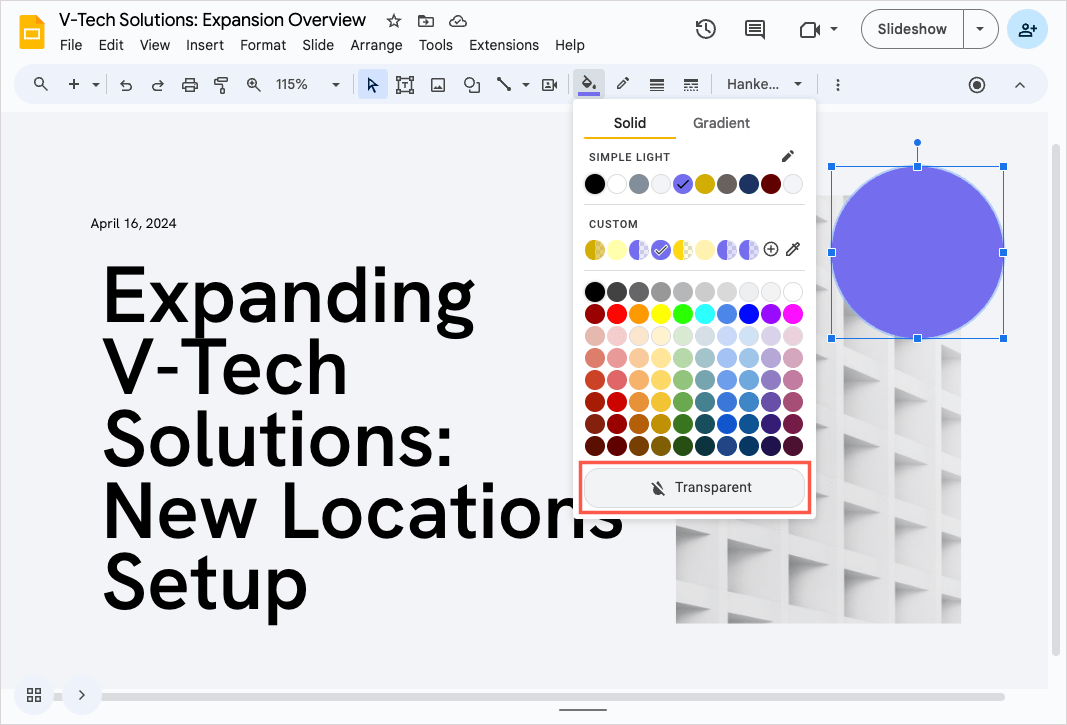1067x725 pixels.
Task: Click the border color pencil icon
Action: (622, 85)
